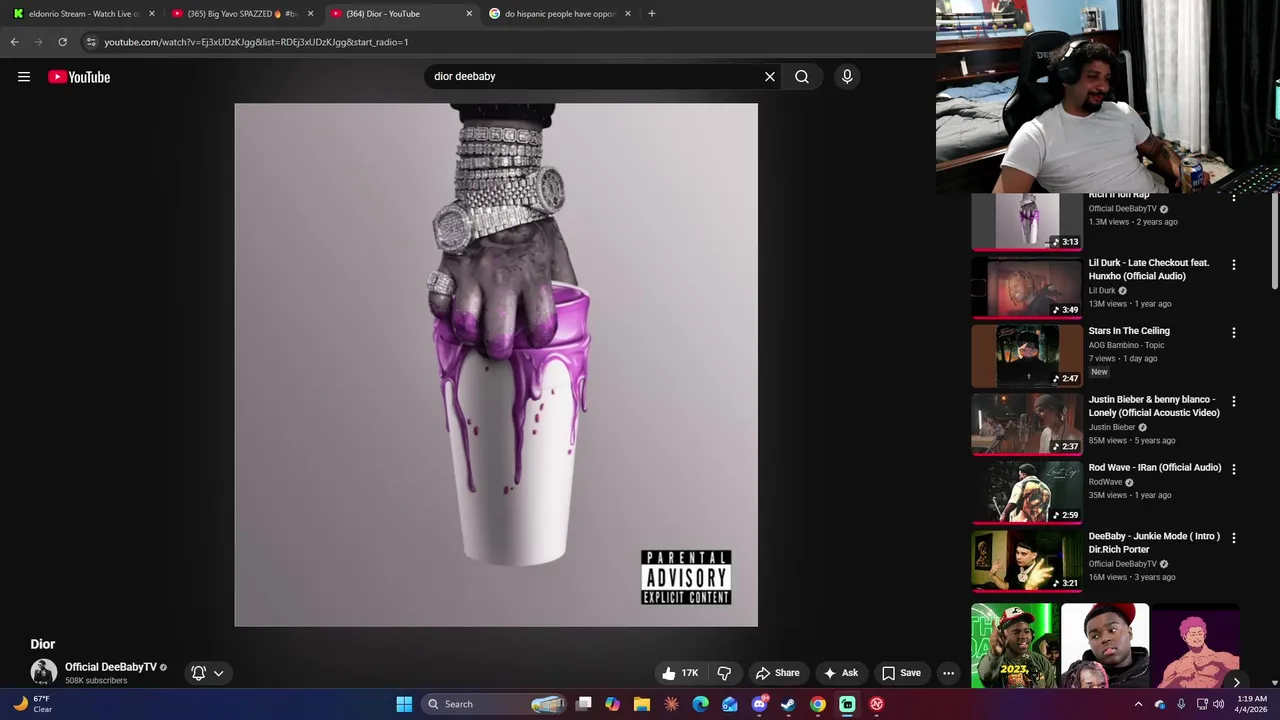Open options for Lil Durk Late Checkout

coord(1233,265)
